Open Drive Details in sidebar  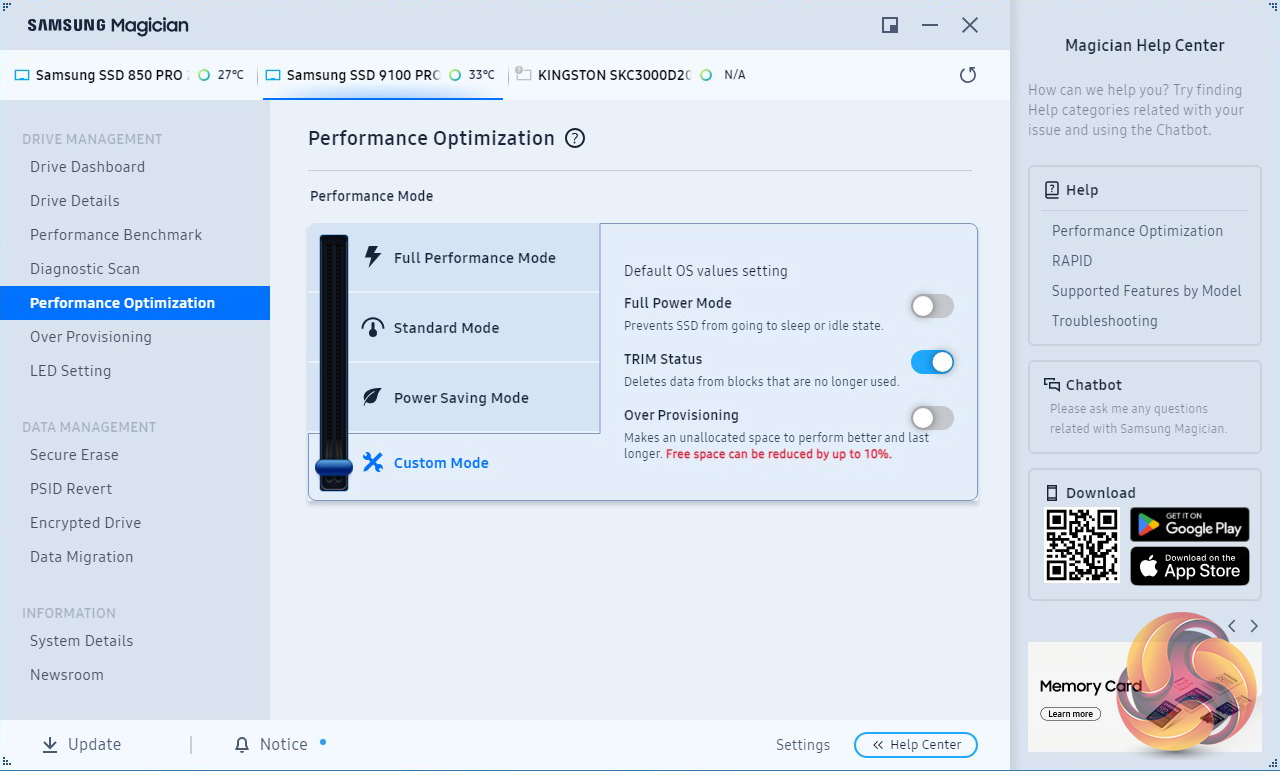(x=135, y=201)
